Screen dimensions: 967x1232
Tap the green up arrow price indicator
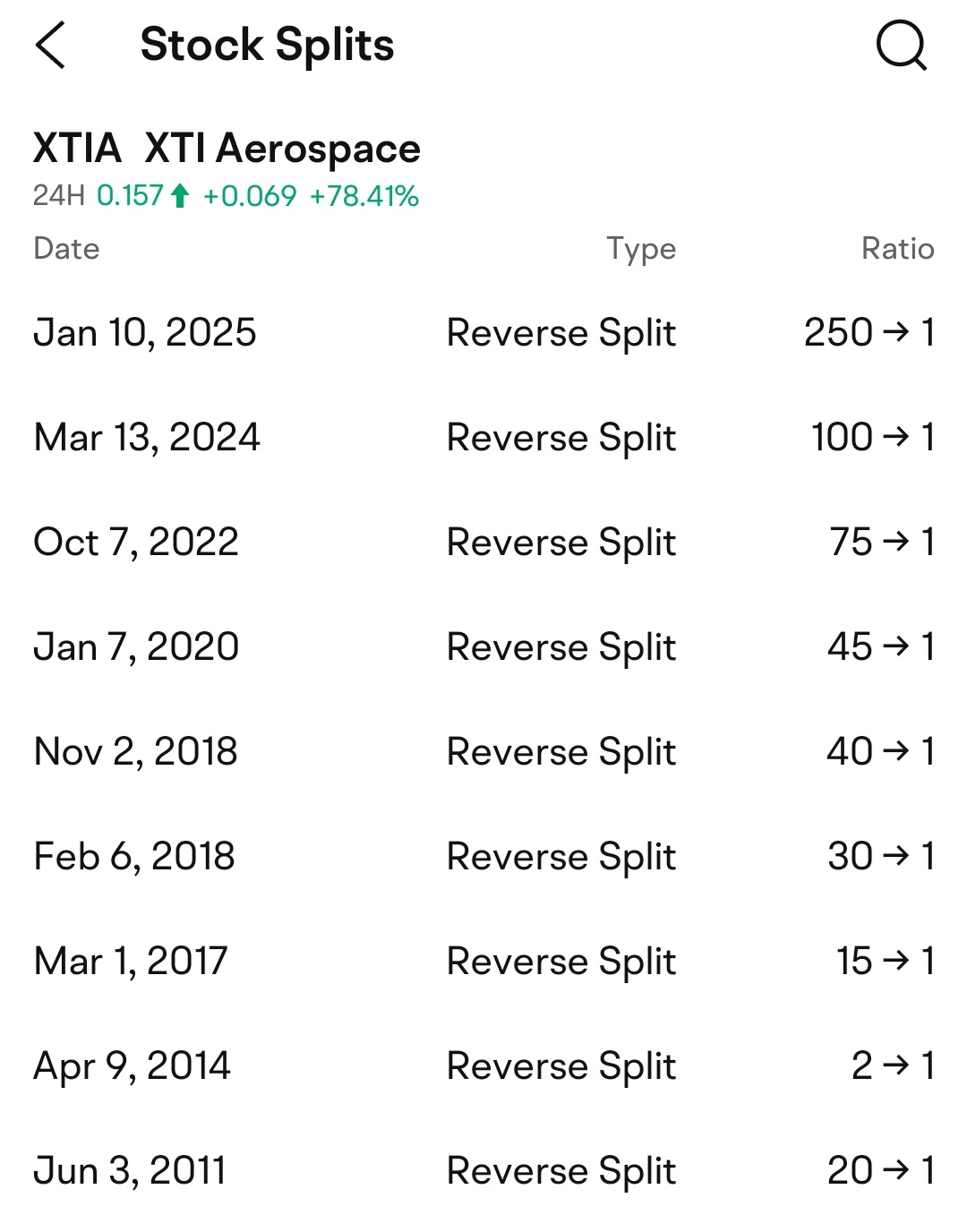[x=180, y=195]
